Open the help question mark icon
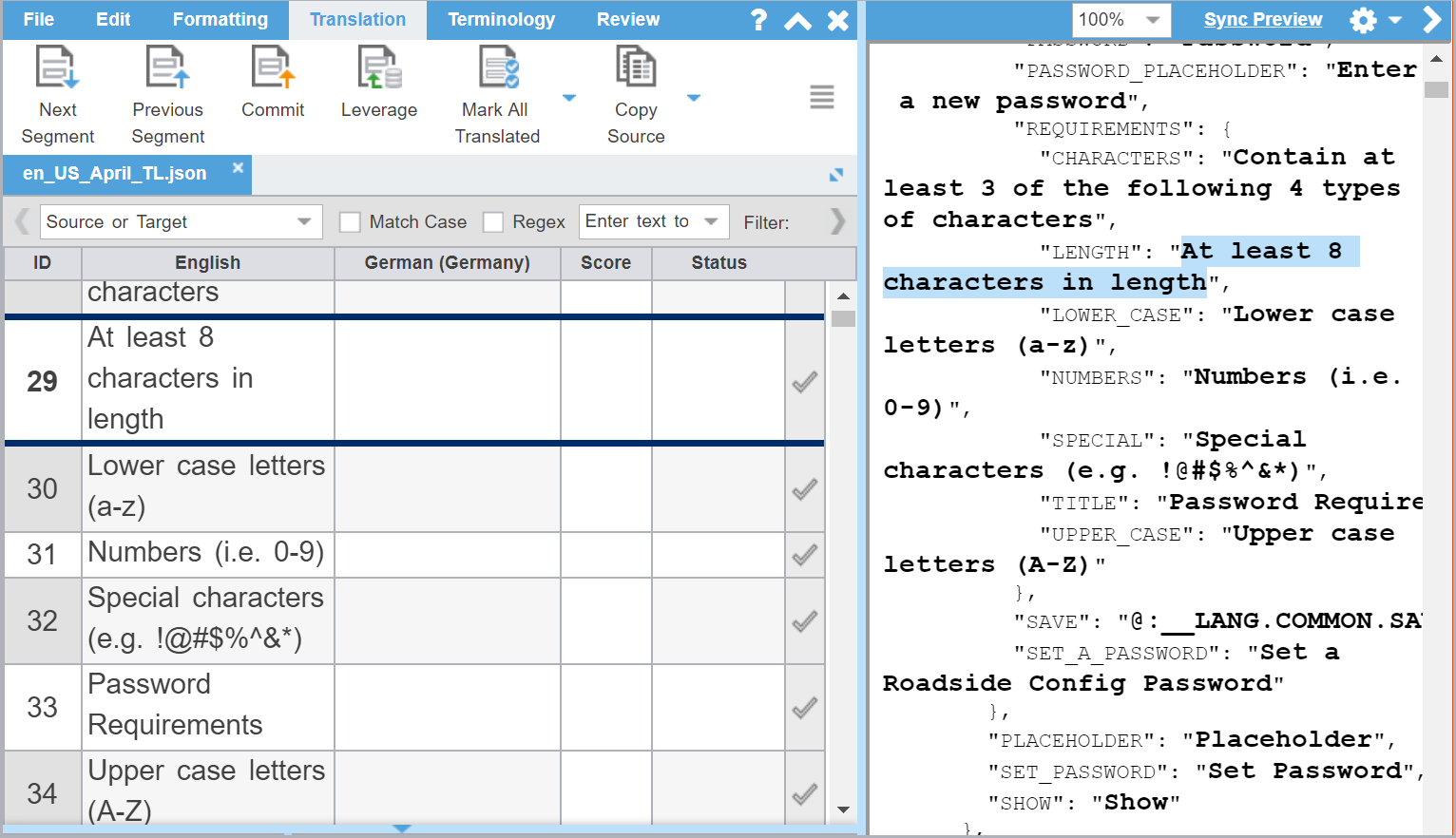The width and height of the screenshot is (1456, 838). tap(758, 20)
